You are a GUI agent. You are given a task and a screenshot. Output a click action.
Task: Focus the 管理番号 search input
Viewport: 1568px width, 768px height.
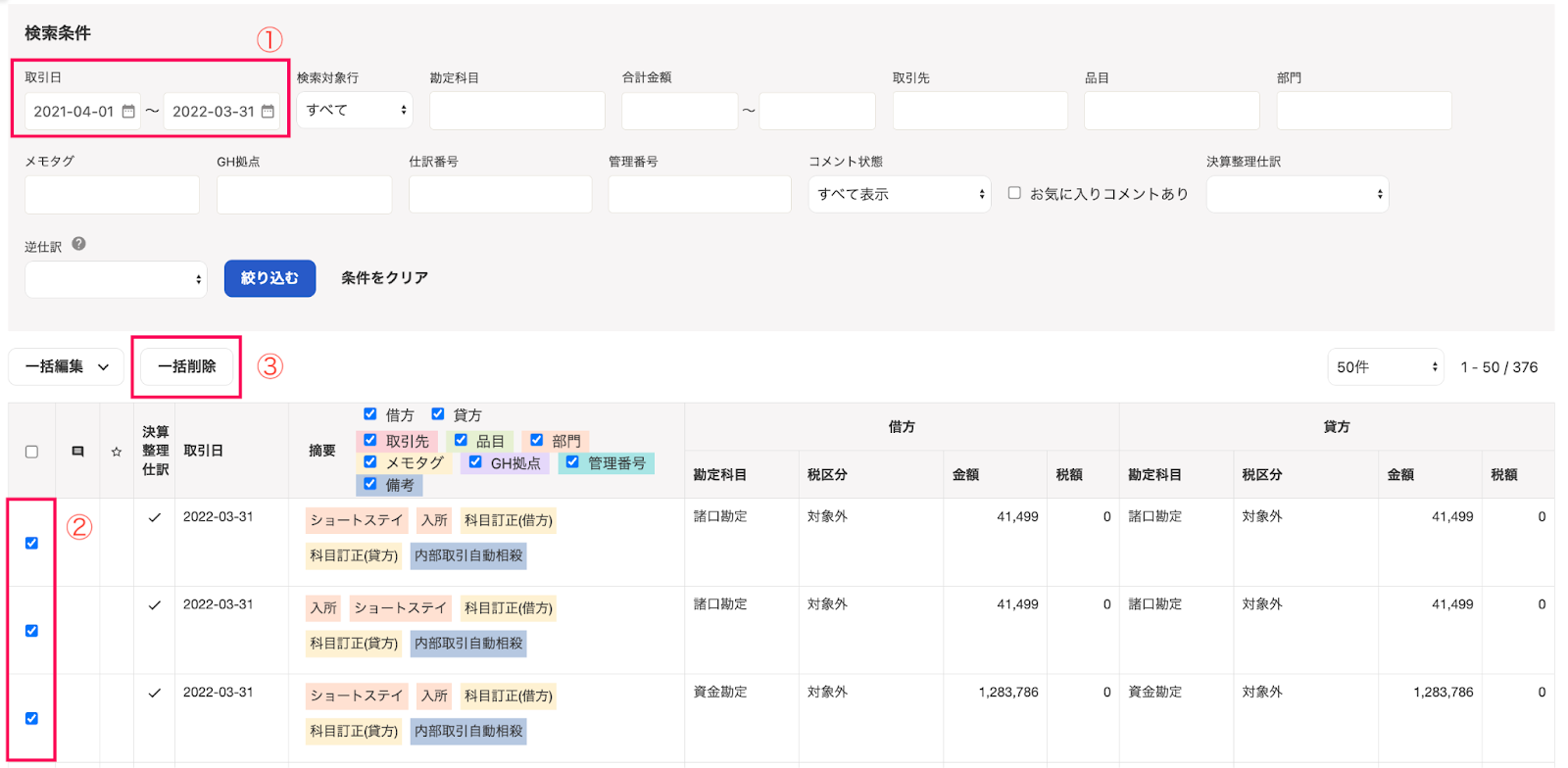[700, 194]
